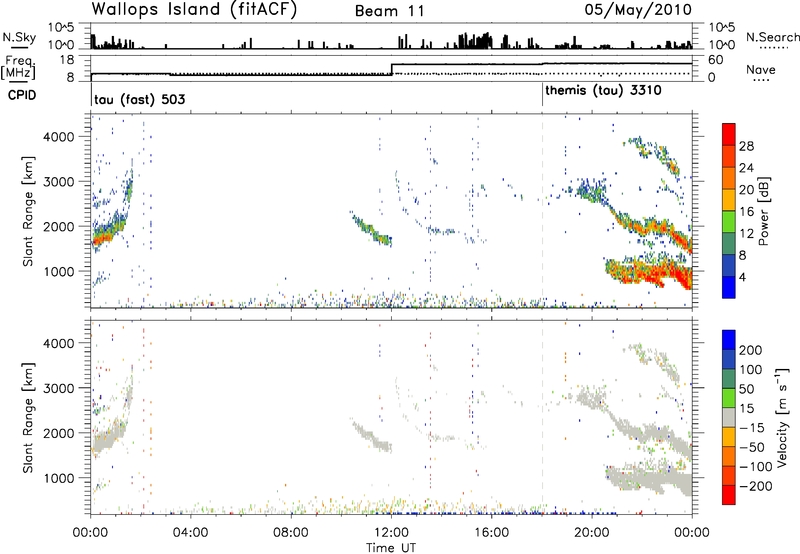Click the "themis (tau) 3310" CPID entry
Screen dimensions: 800x554
tap(603, 91)
